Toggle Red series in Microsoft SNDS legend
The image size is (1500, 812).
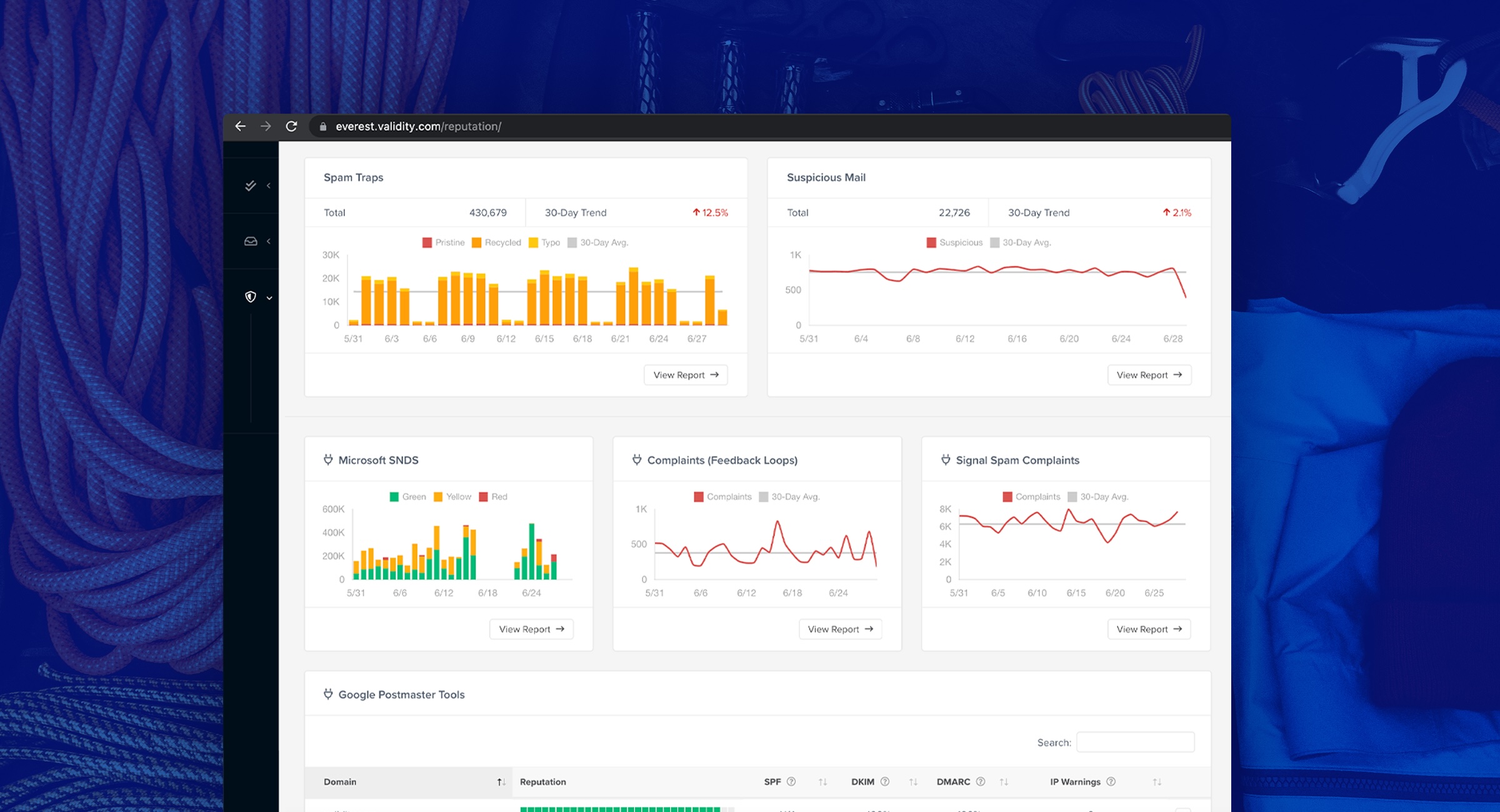(493, 497)
